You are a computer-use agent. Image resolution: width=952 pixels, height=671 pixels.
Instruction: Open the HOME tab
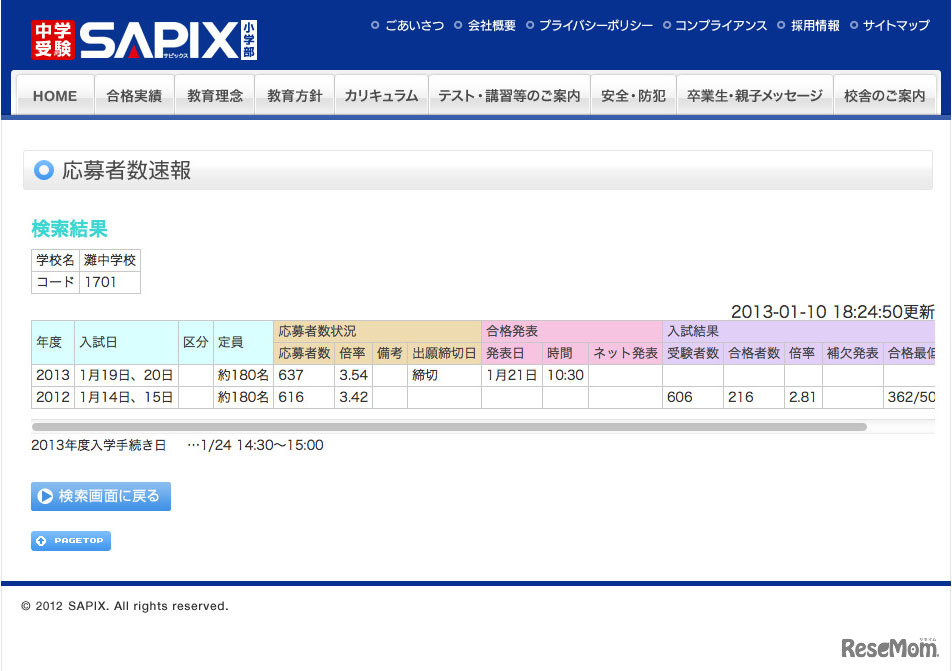coord(55,96)
